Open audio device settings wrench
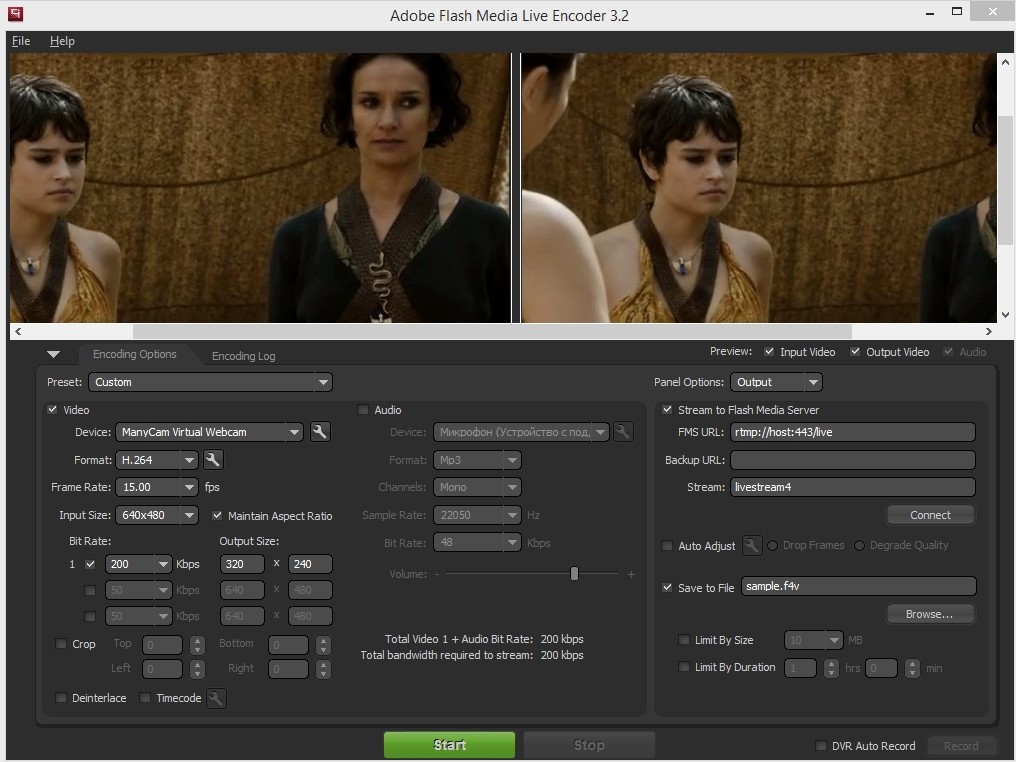The width and height of the screenshot is (1016, 762). click(x=623, y=432)
